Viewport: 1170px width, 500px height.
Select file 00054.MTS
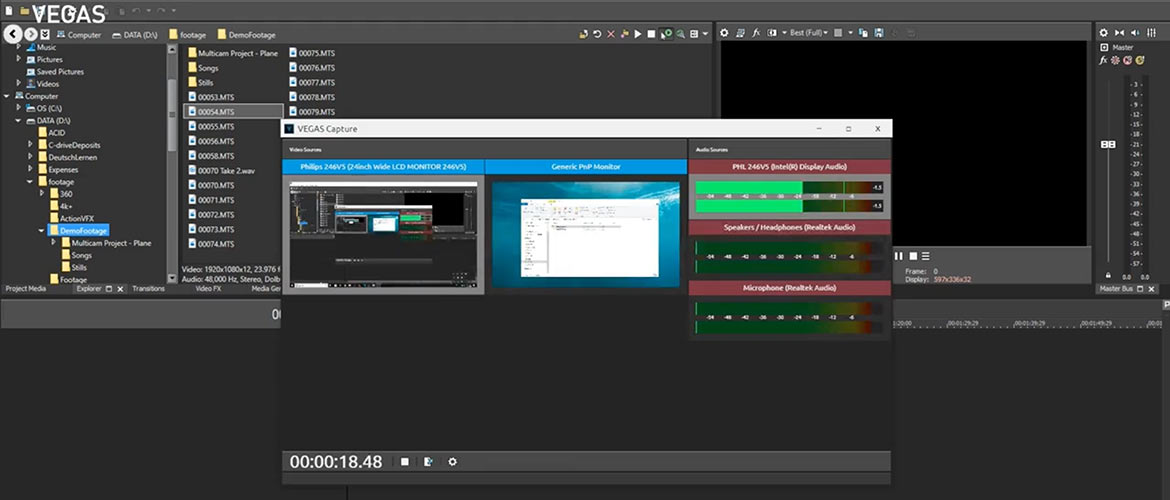233,111
